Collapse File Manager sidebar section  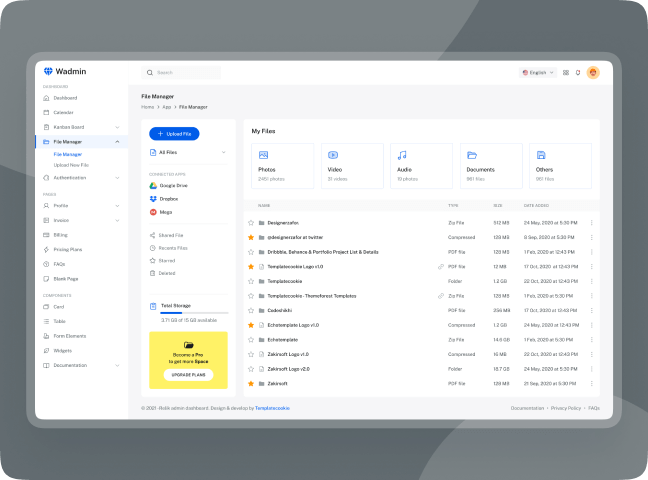[117, 142]
